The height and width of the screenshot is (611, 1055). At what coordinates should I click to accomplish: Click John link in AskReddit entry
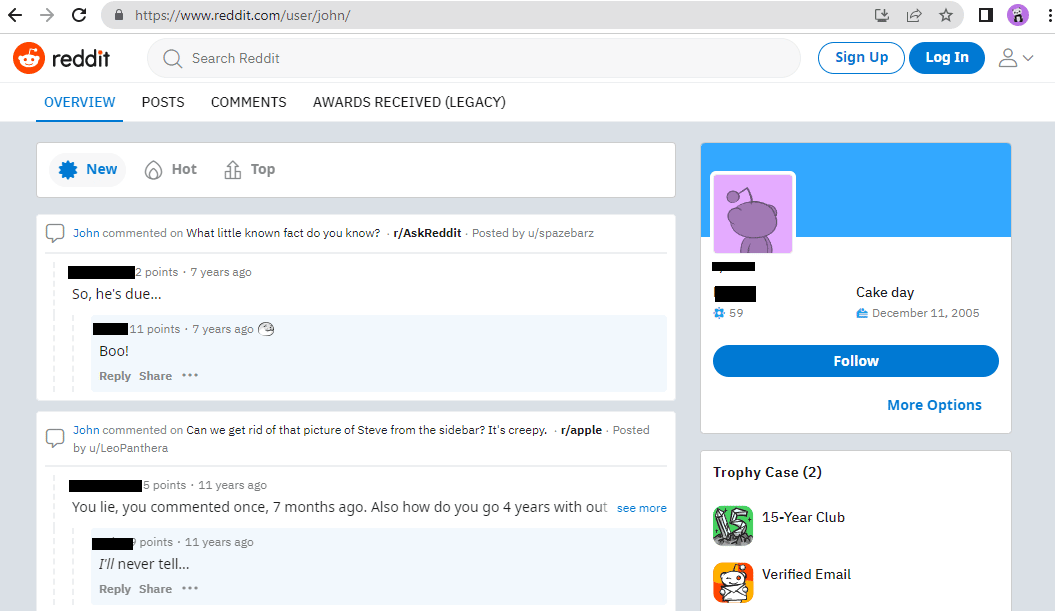tap(86, 233)
